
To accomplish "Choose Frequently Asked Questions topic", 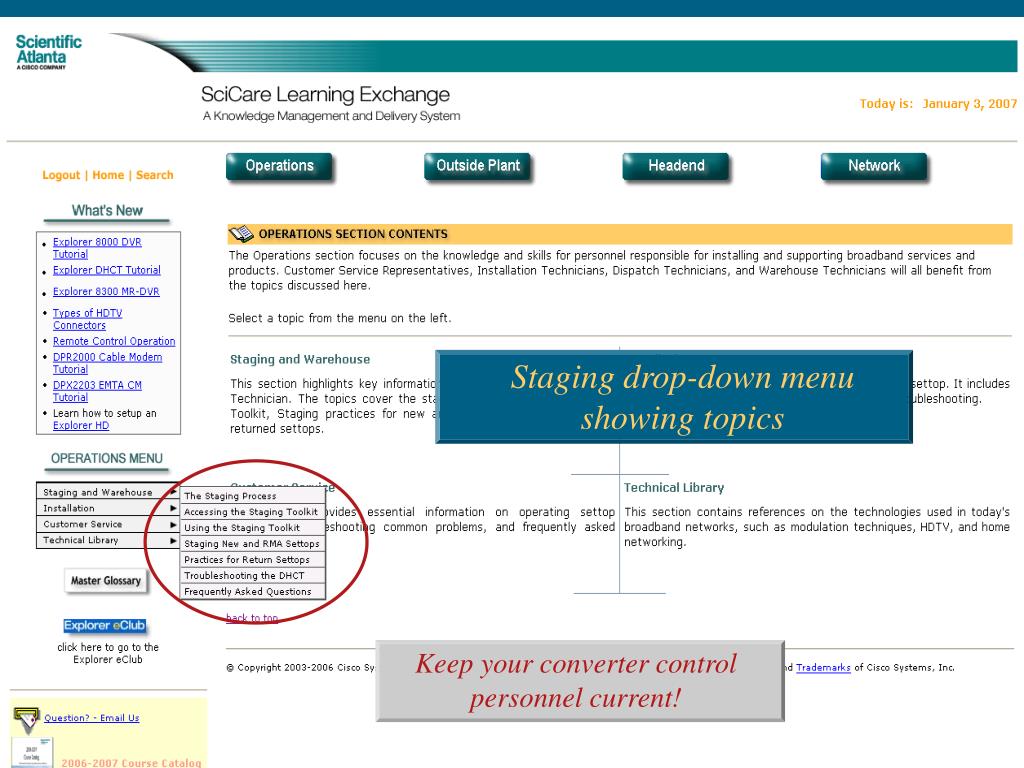I will coord(253,592).
